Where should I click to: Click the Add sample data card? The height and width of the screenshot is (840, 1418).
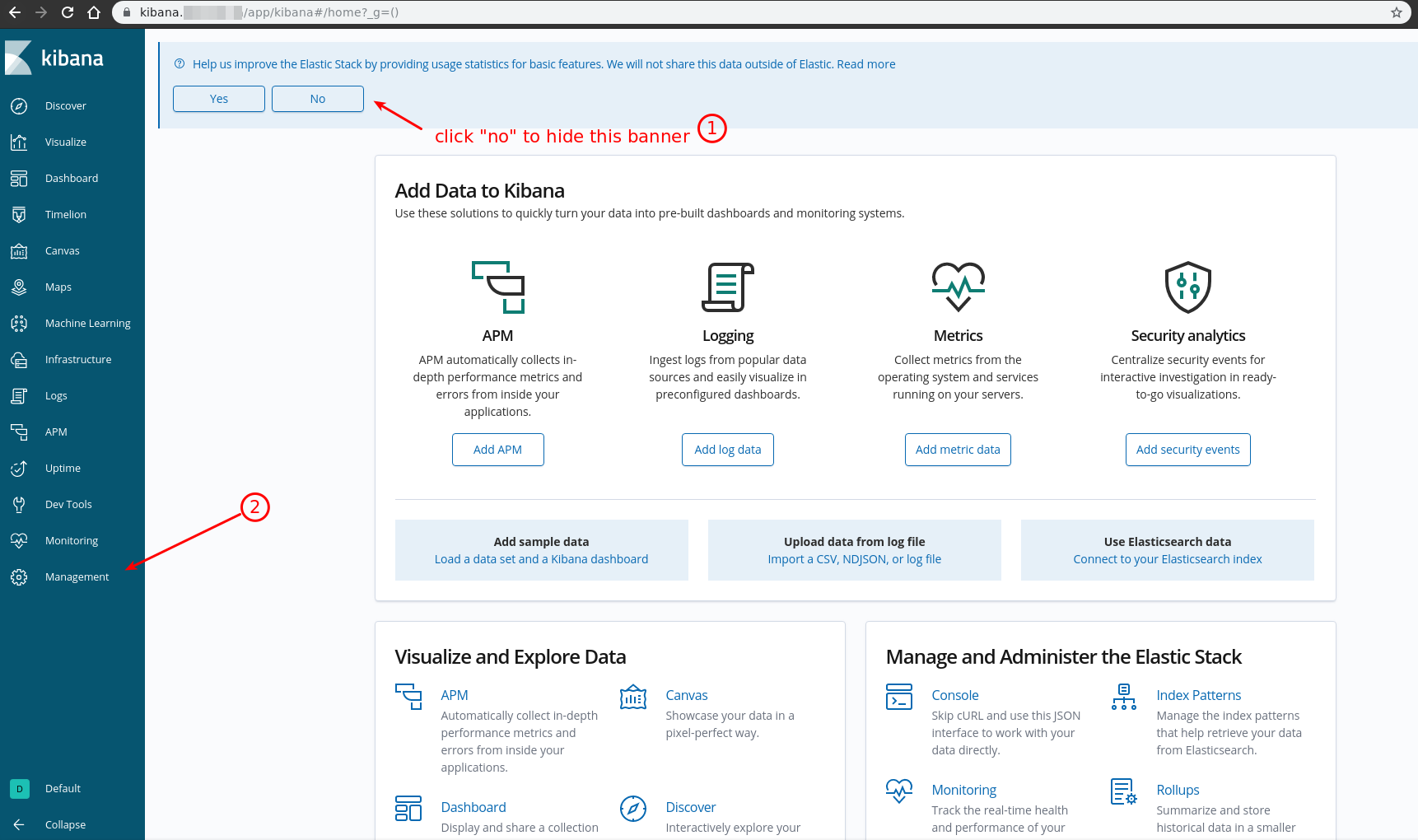pyautogui.click(x=542, y=550)
